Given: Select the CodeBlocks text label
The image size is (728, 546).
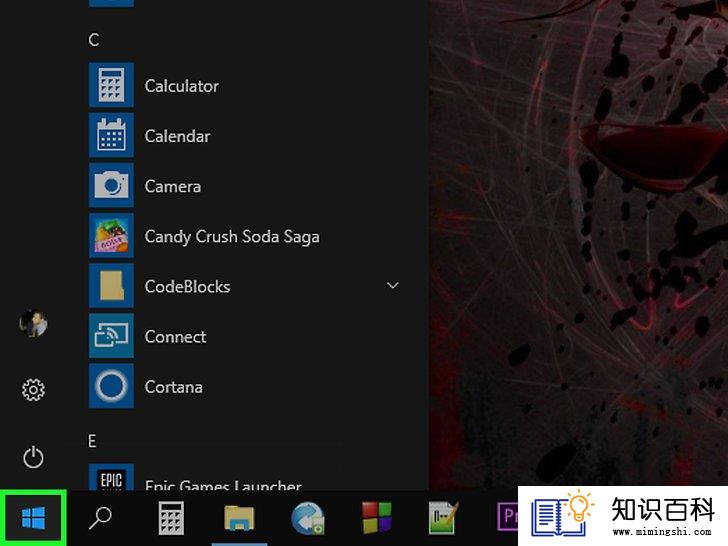Looking at the screenshot, I should (x=187, y=286).
